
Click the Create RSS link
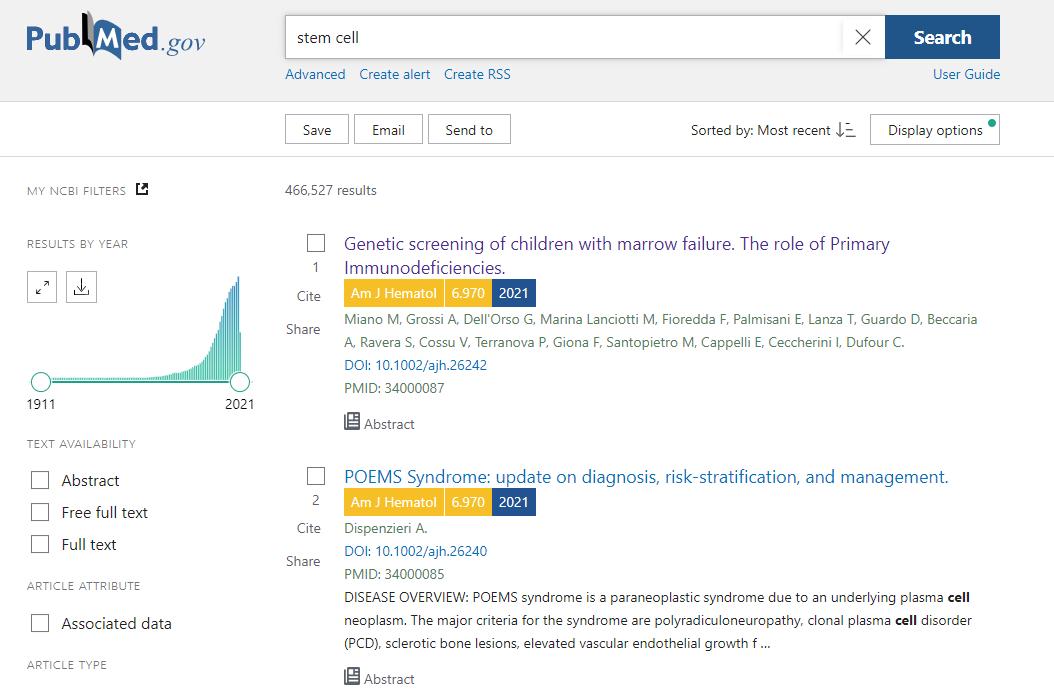[477, 74]
